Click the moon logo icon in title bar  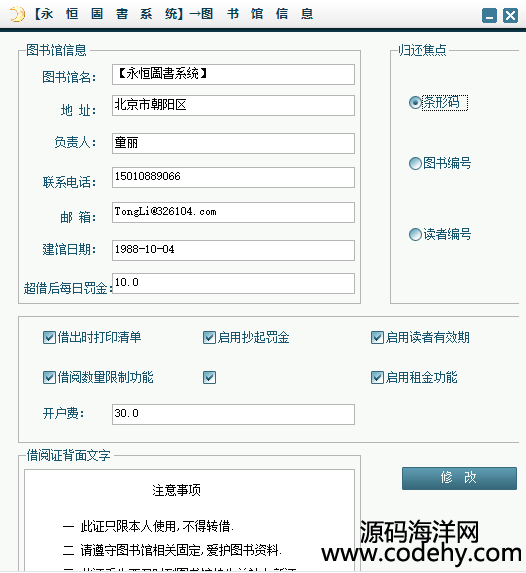pyautogui.click(x=16, y=15)
